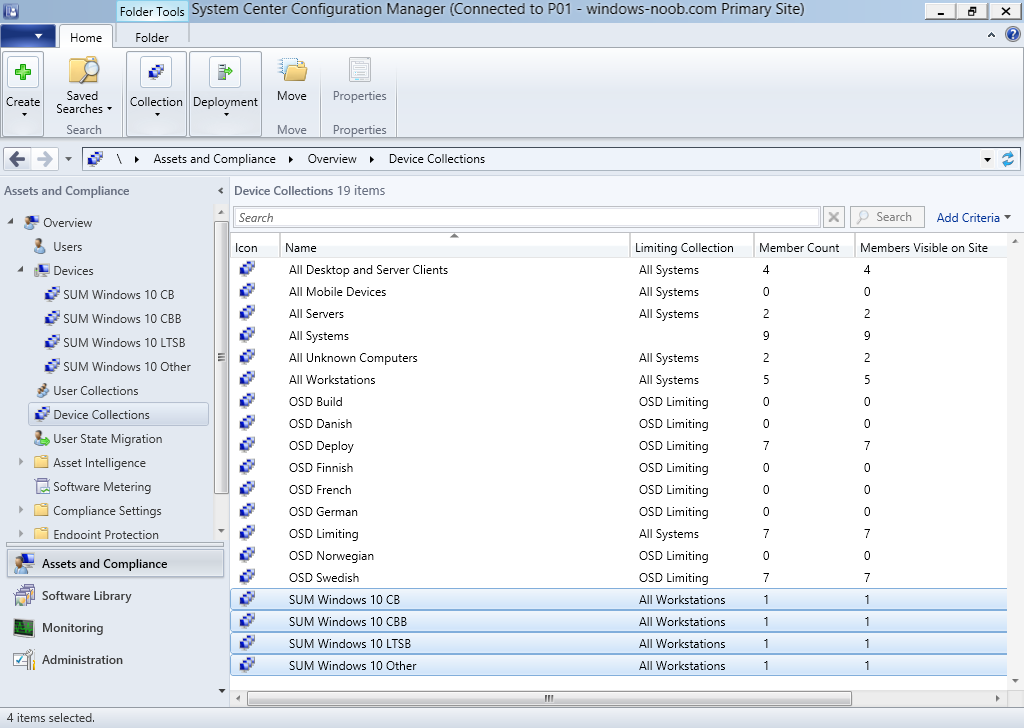Select the OSD Limiting collection row
The image size is (1024, 728).
point(618,533)
